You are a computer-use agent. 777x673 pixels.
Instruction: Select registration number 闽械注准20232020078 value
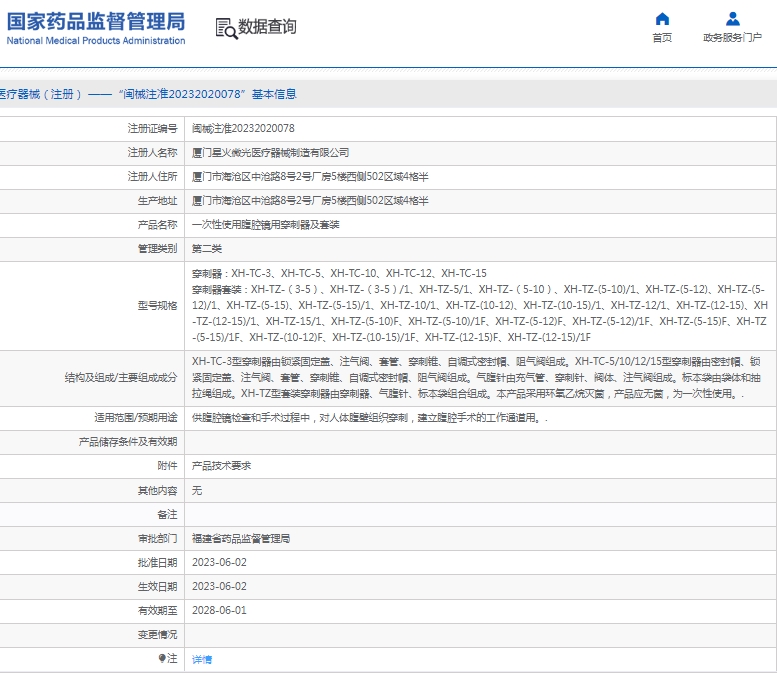point(243,128)
